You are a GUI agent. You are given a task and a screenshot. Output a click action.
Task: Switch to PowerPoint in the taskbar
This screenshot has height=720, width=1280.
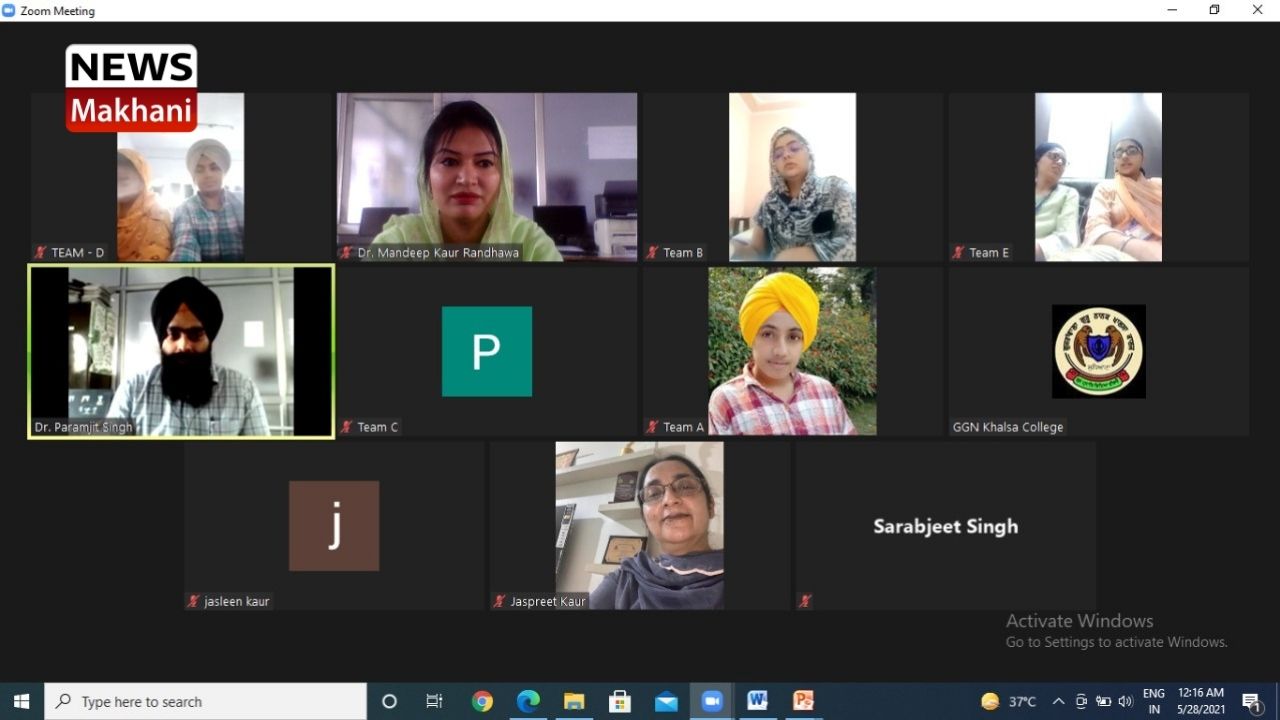point(803,701)
